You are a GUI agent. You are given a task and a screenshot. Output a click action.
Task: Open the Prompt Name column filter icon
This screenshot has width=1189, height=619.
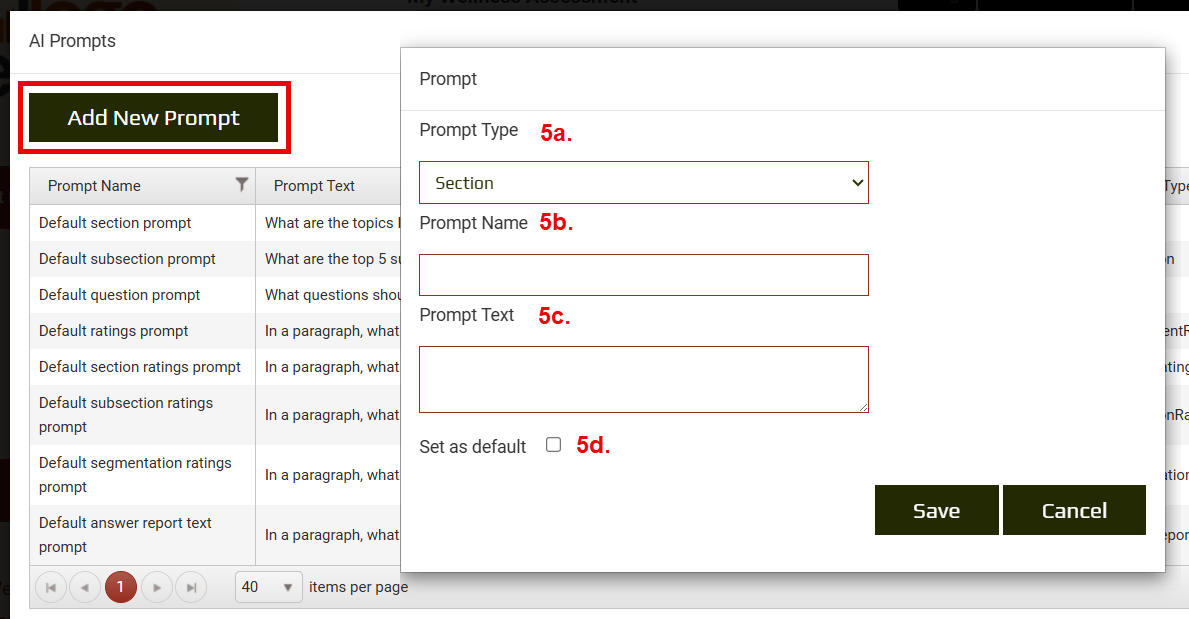(241, 185)
